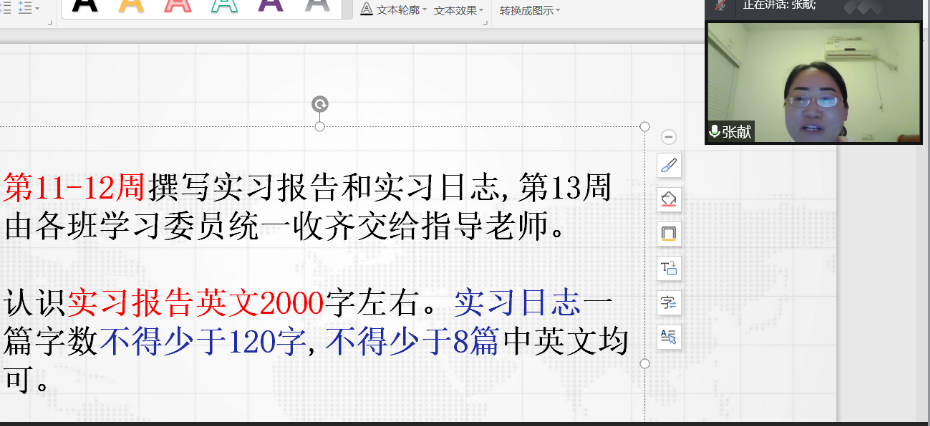Choose the orange text art style
Image resolution: width=930 pixels, height=426 pixels.
pos(131,5)
